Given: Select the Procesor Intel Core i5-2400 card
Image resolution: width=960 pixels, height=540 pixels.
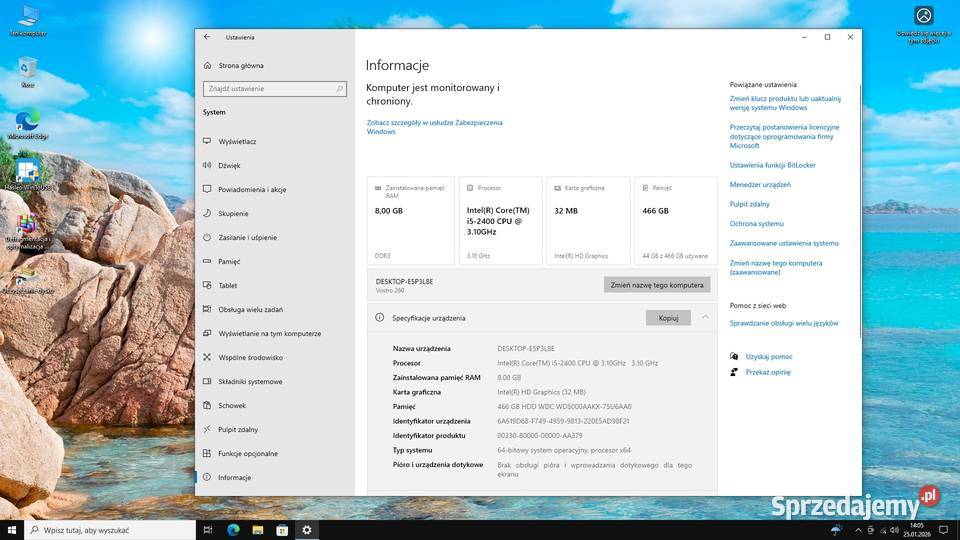Looking at the screenshot, I should (x=500, y=221).
